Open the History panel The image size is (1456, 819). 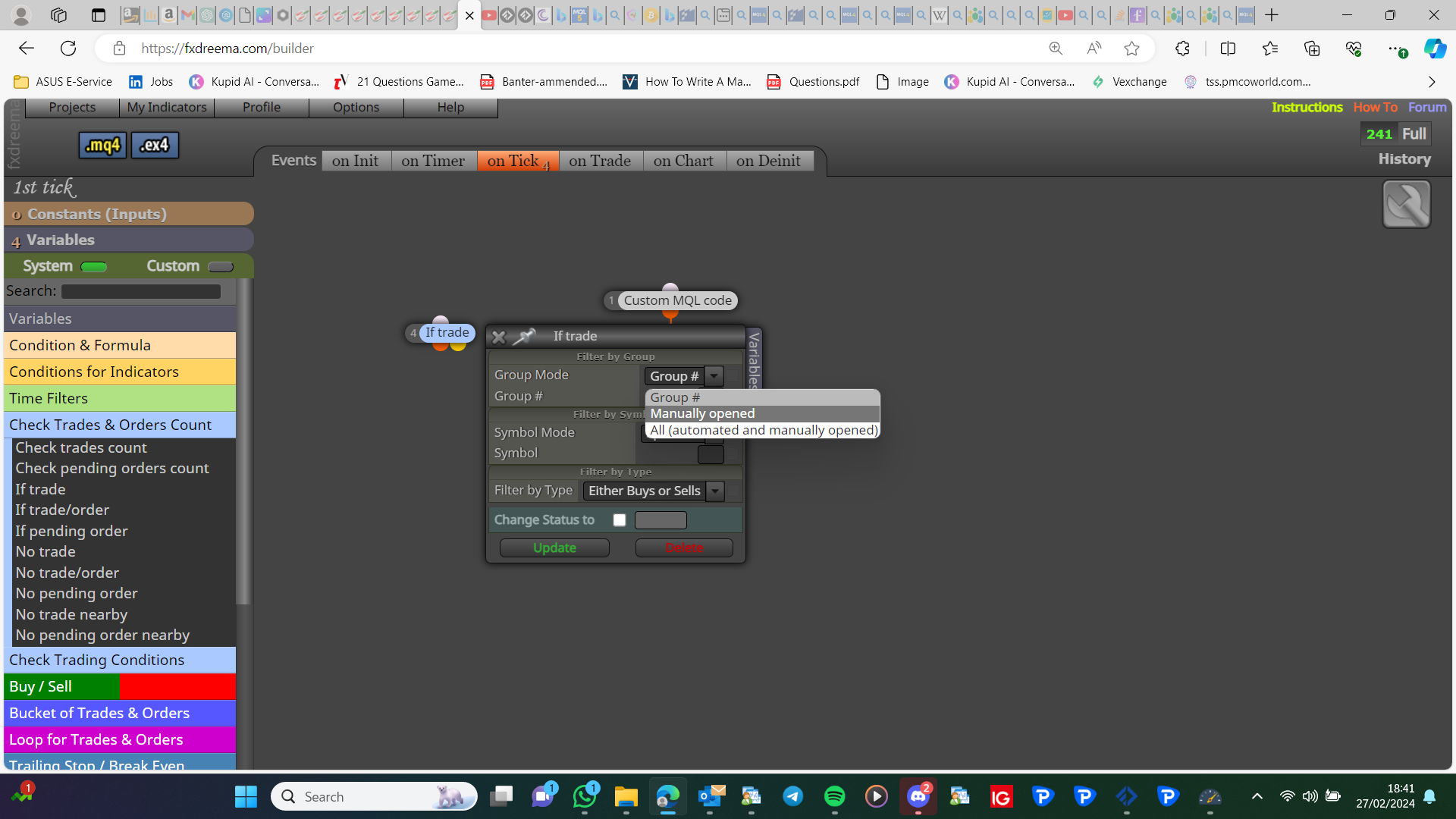[1404, 158]
